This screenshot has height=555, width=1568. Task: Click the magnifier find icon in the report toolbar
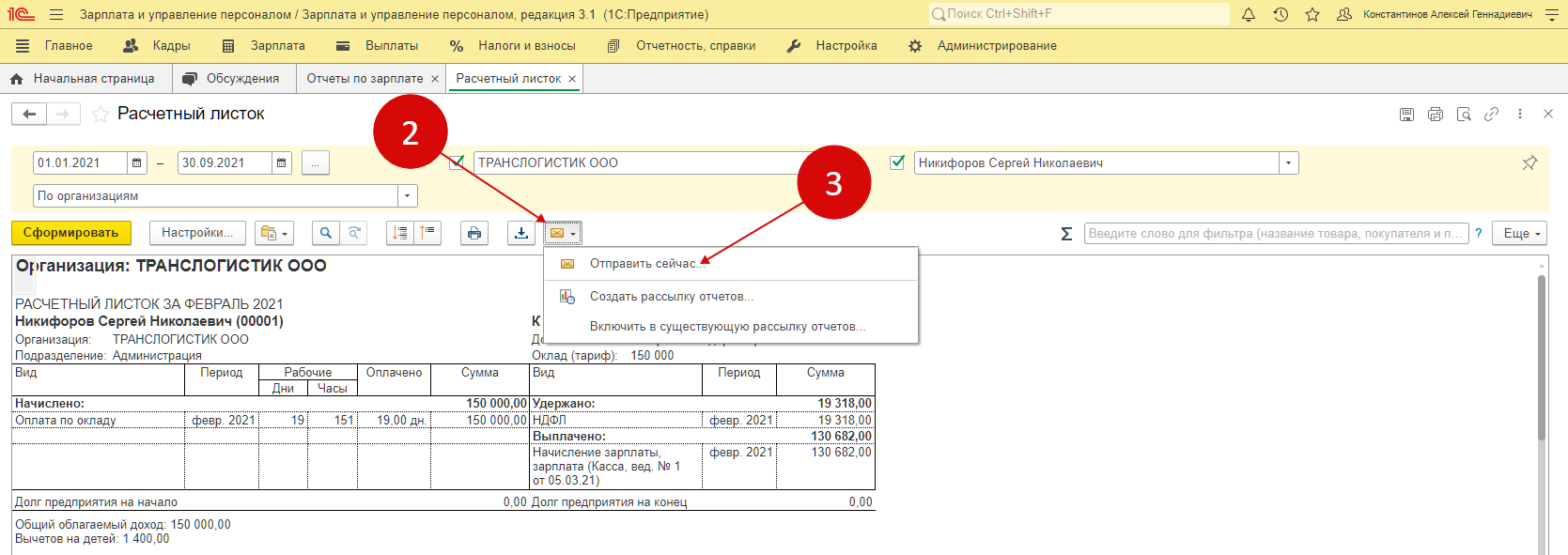325,233
